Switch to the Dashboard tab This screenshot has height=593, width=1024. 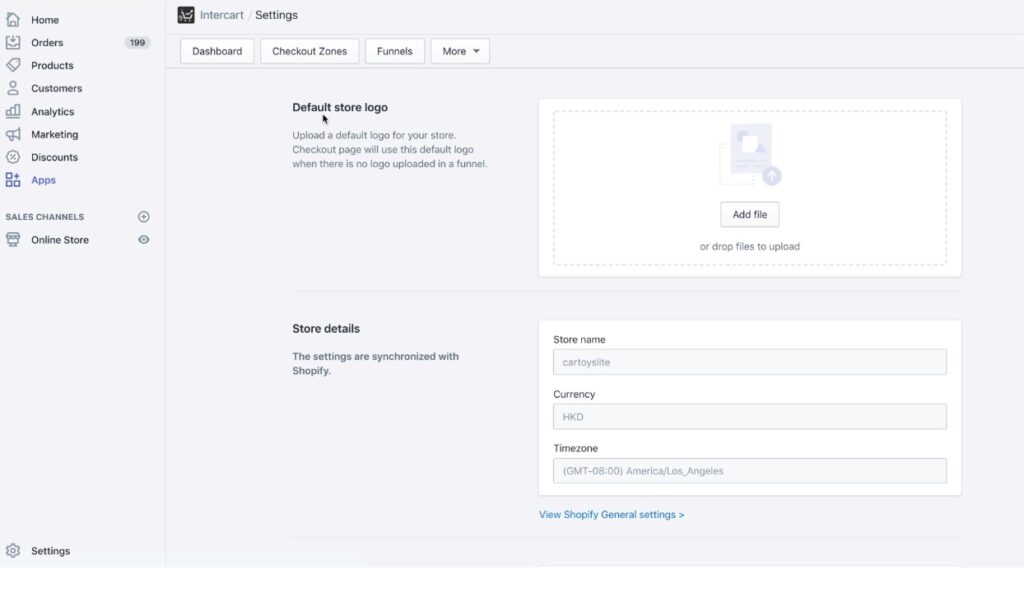217,51
